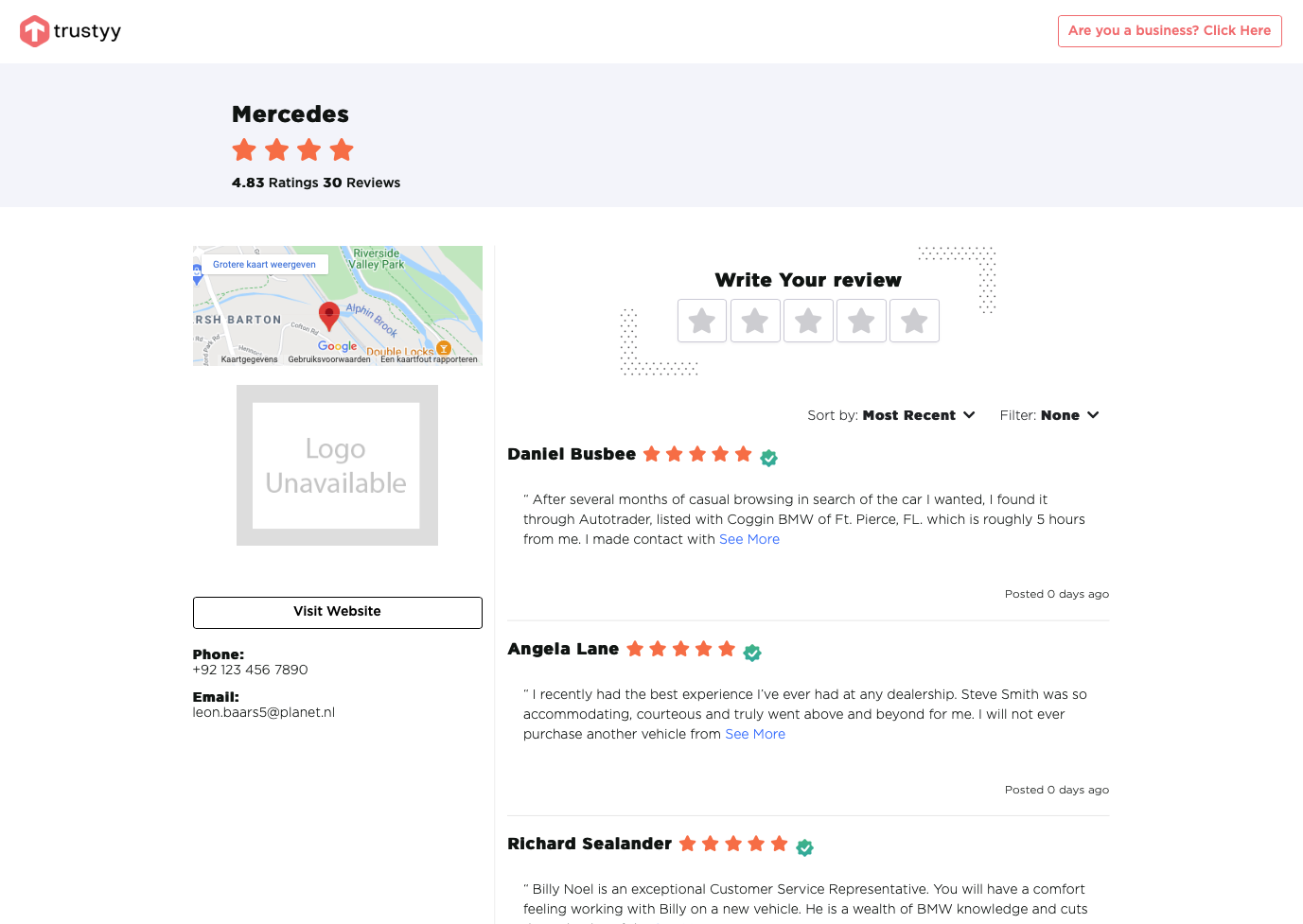The height and width of the screenshot is (924, 1303).
Task: Click Kaartgegevens on the map
Action: point(250,359)
